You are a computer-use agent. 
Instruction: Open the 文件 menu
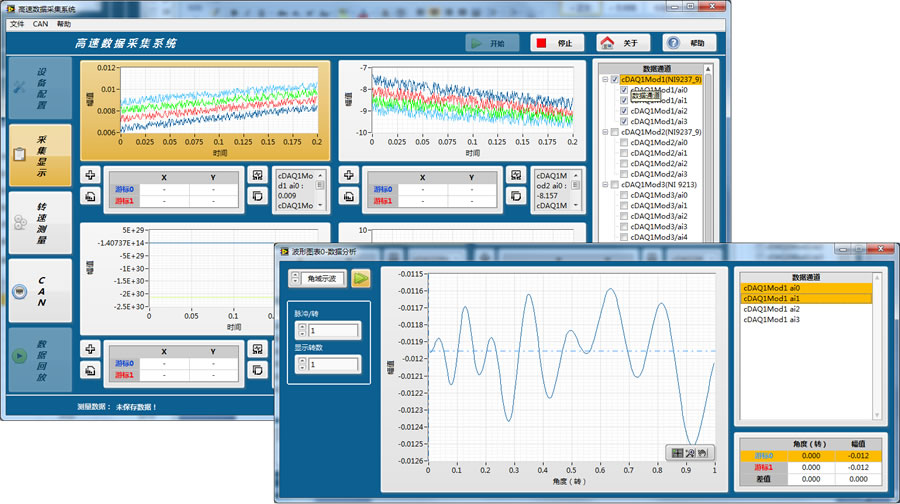point(17,23)
